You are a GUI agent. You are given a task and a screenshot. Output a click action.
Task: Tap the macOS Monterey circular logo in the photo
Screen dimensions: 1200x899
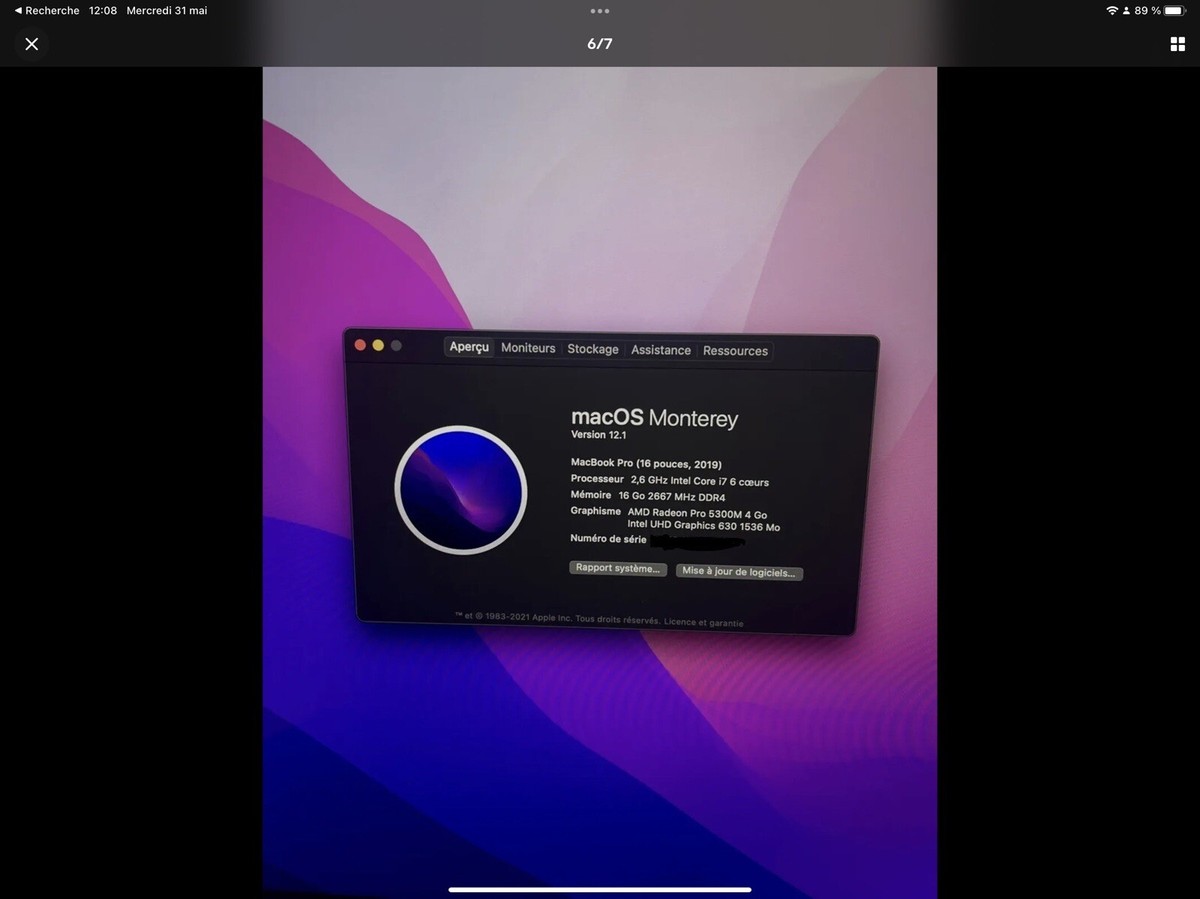click(461, 489)
